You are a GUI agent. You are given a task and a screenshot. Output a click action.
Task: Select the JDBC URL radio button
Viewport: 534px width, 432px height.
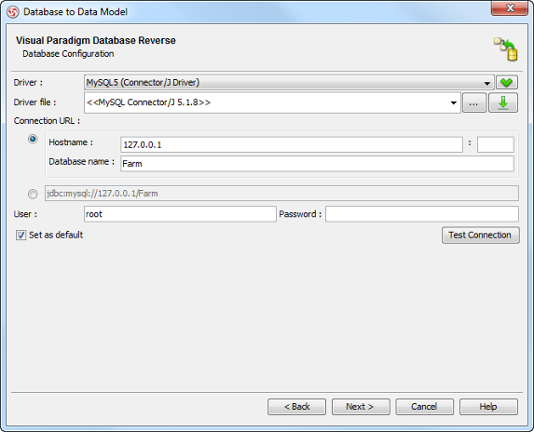(33, 194)
